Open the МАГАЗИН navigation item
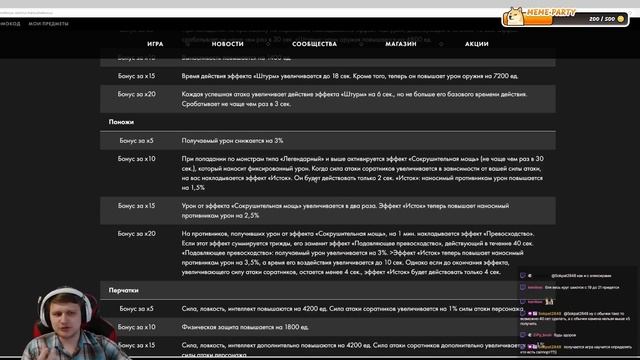 [401, 44]
